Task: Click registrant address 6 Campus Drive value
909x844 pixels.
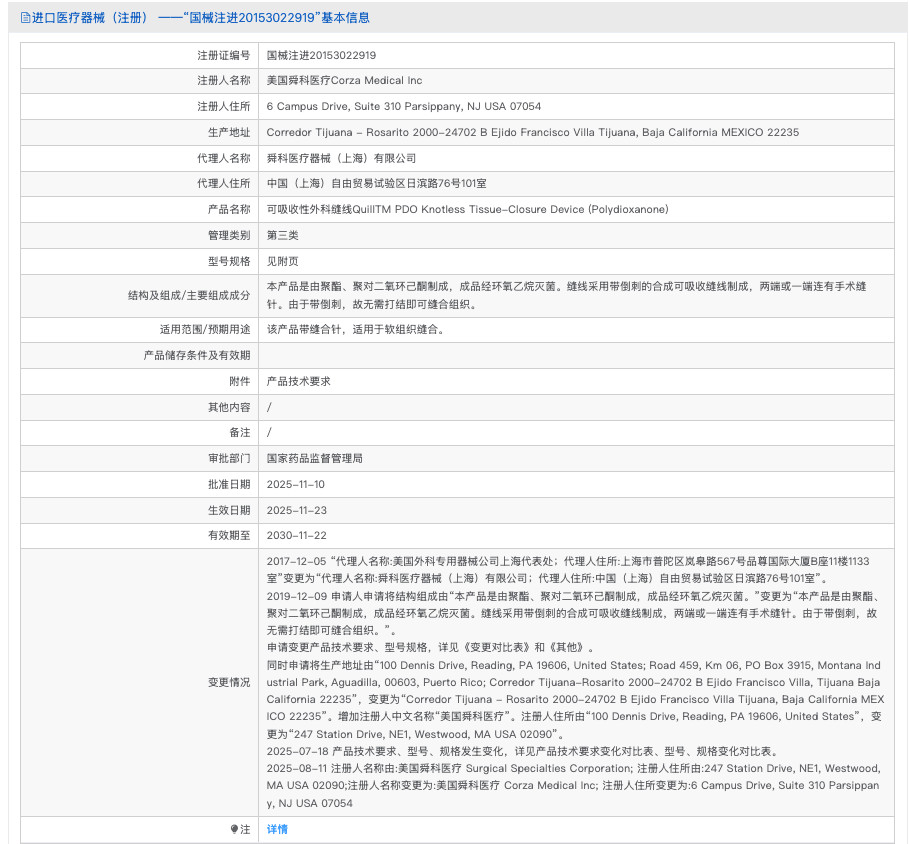Action: pyautogui.click(x=403, y=106)
